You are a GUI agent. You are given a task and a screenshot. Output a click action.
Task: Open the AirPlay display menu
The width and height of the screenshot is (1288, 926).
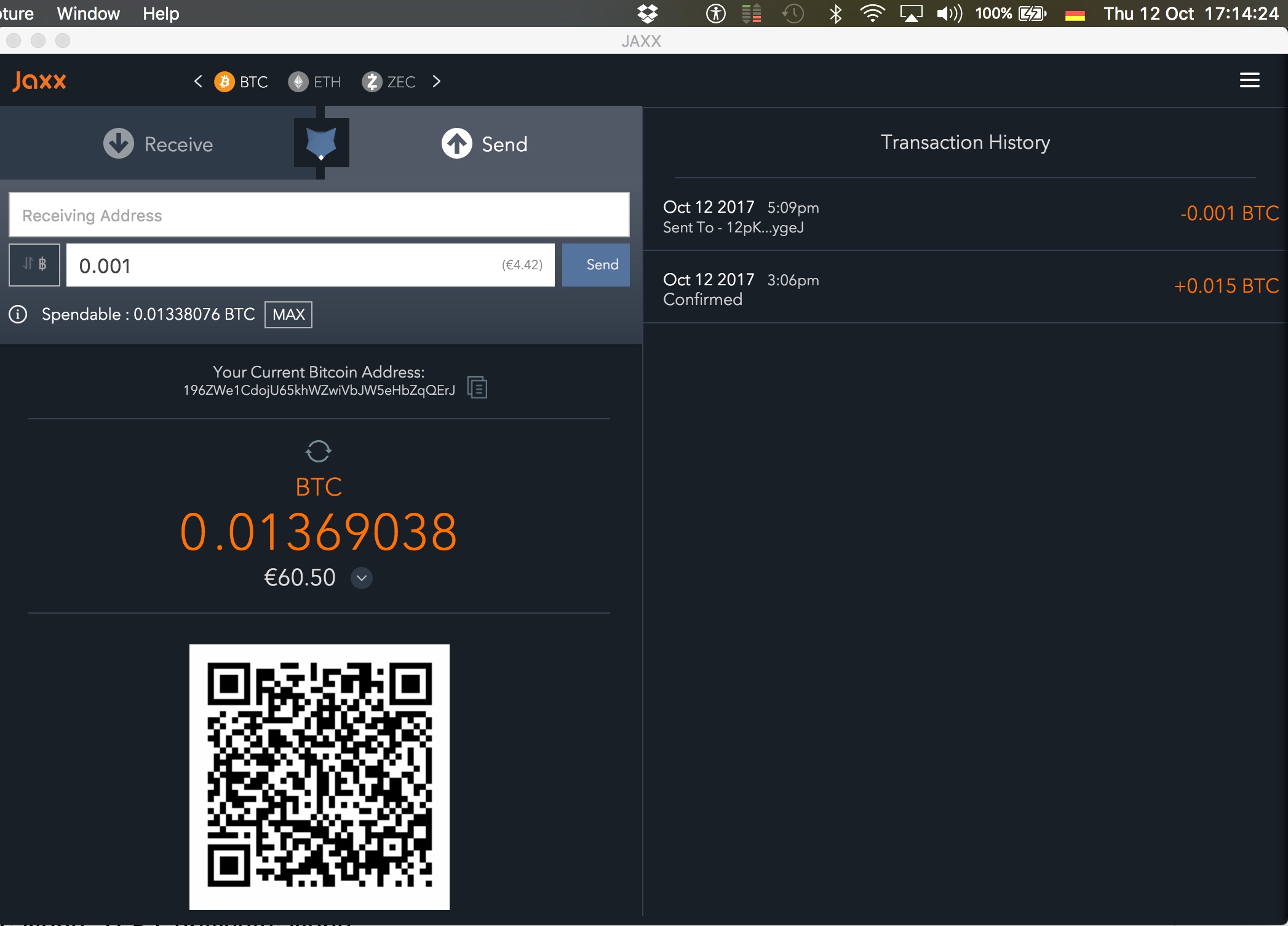(x=911, y=14)
